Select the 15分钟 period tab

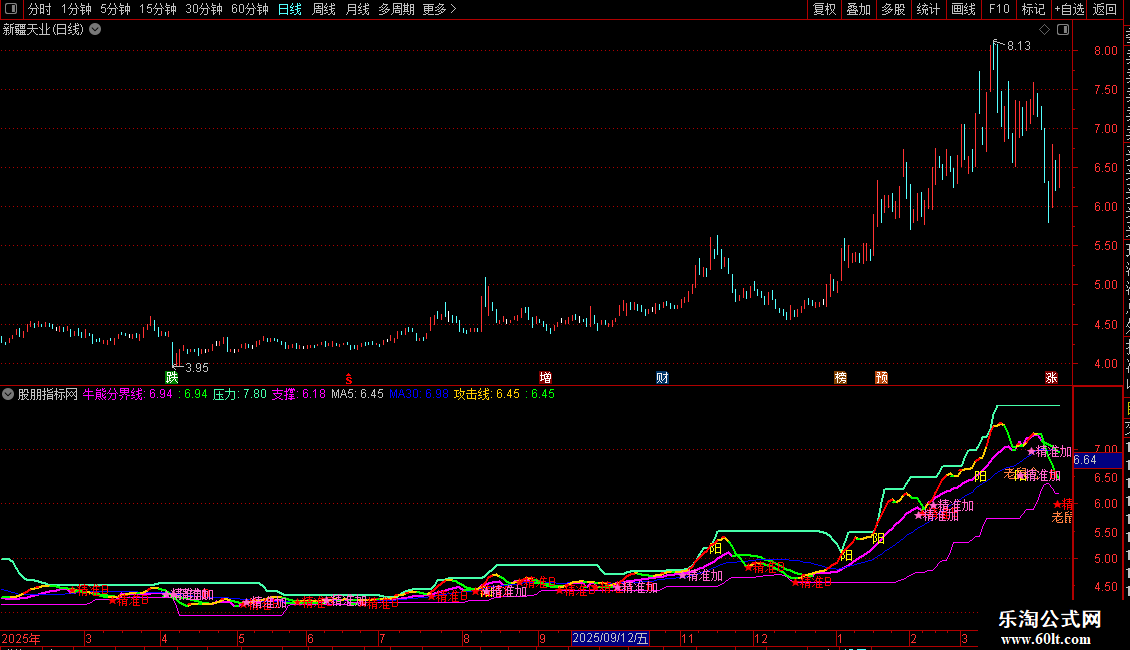tap(158, 9)
